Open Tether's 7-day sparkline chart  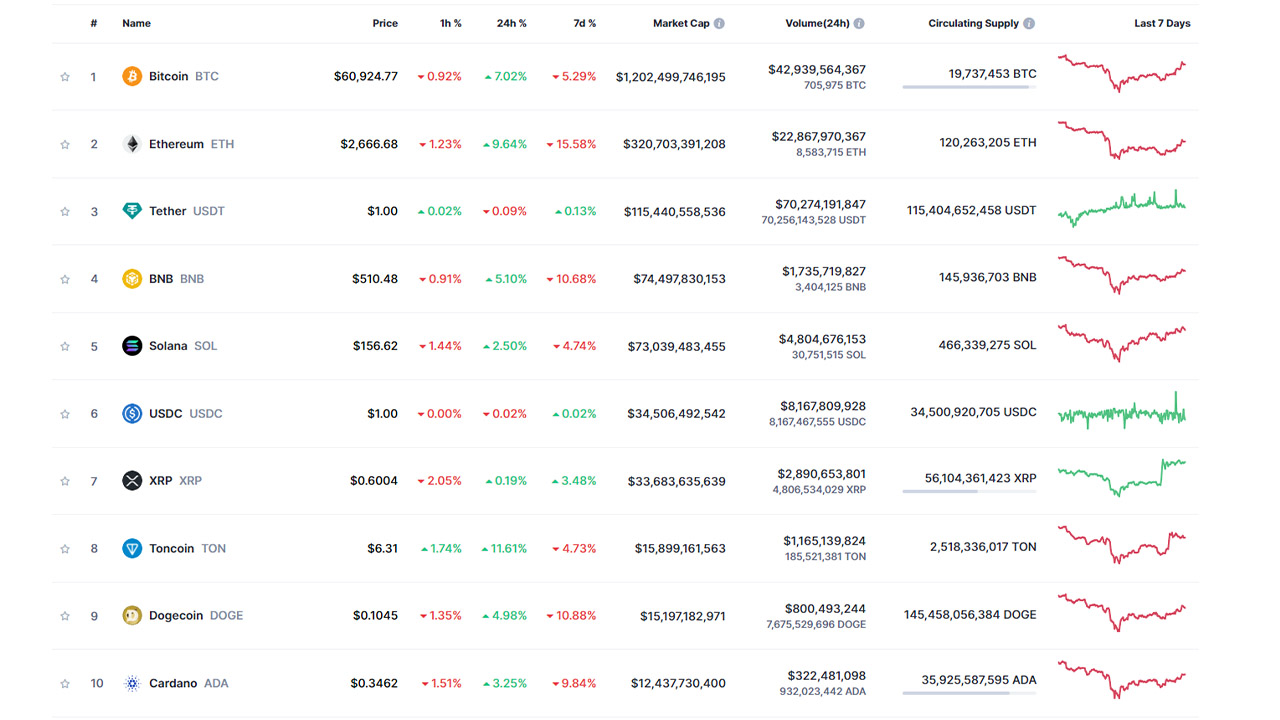click(x=1122, y=208)
